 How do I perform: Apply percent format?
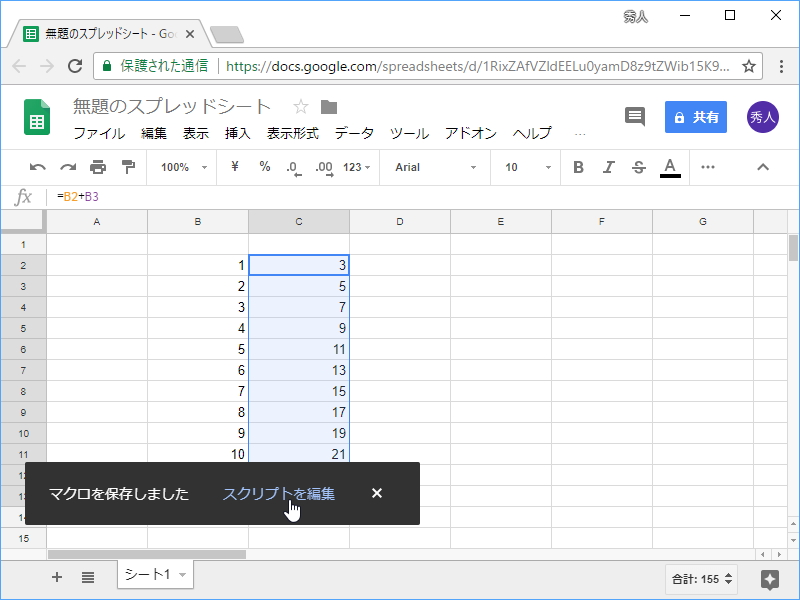(264, 167)
